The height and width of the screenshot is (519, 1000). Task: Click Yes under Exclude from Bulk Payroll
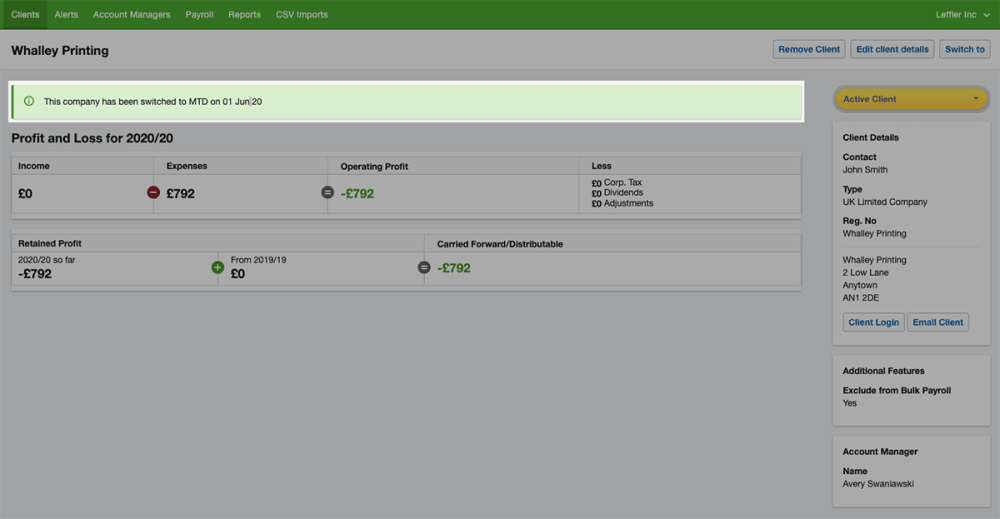(849, 403)
